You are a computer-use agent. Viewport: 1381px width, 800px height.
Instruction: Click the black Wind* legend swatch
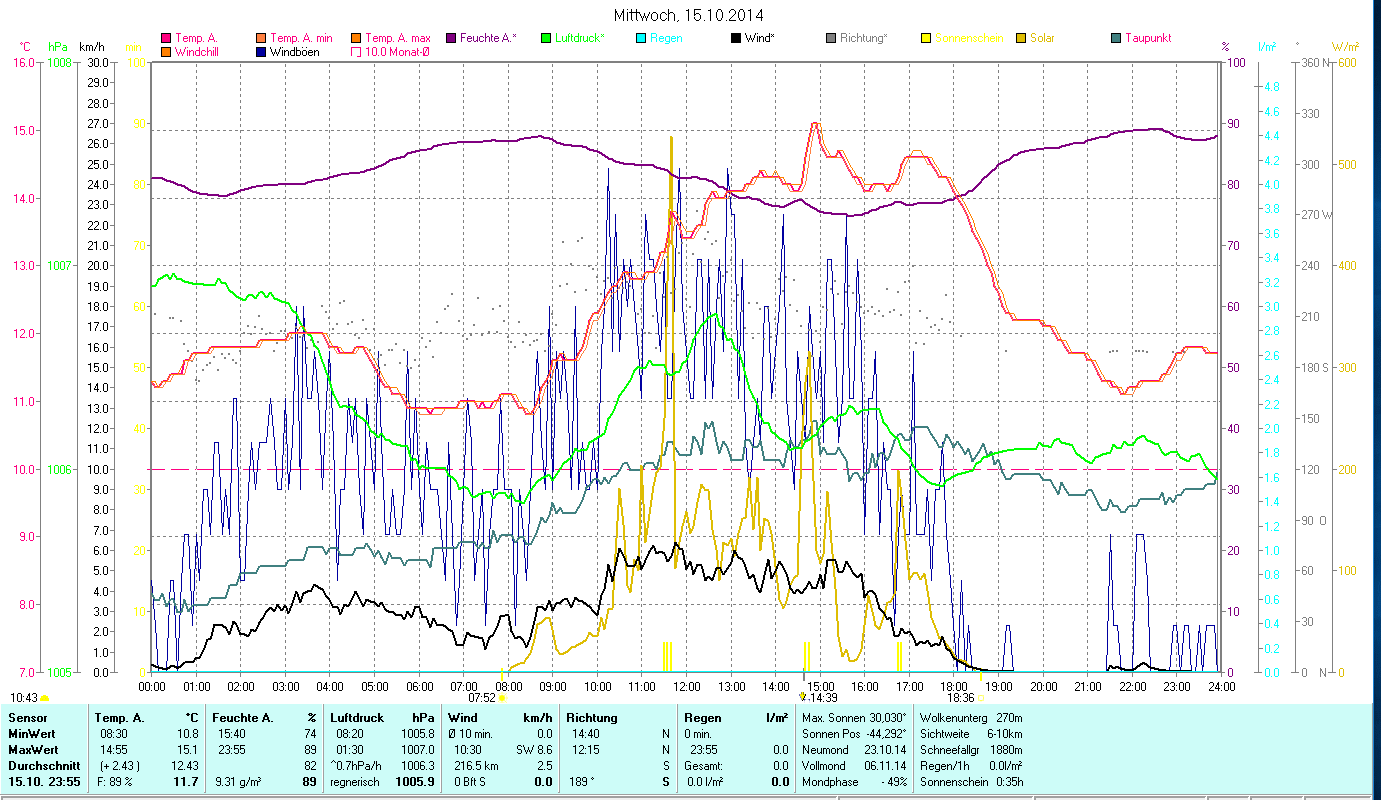736,38
